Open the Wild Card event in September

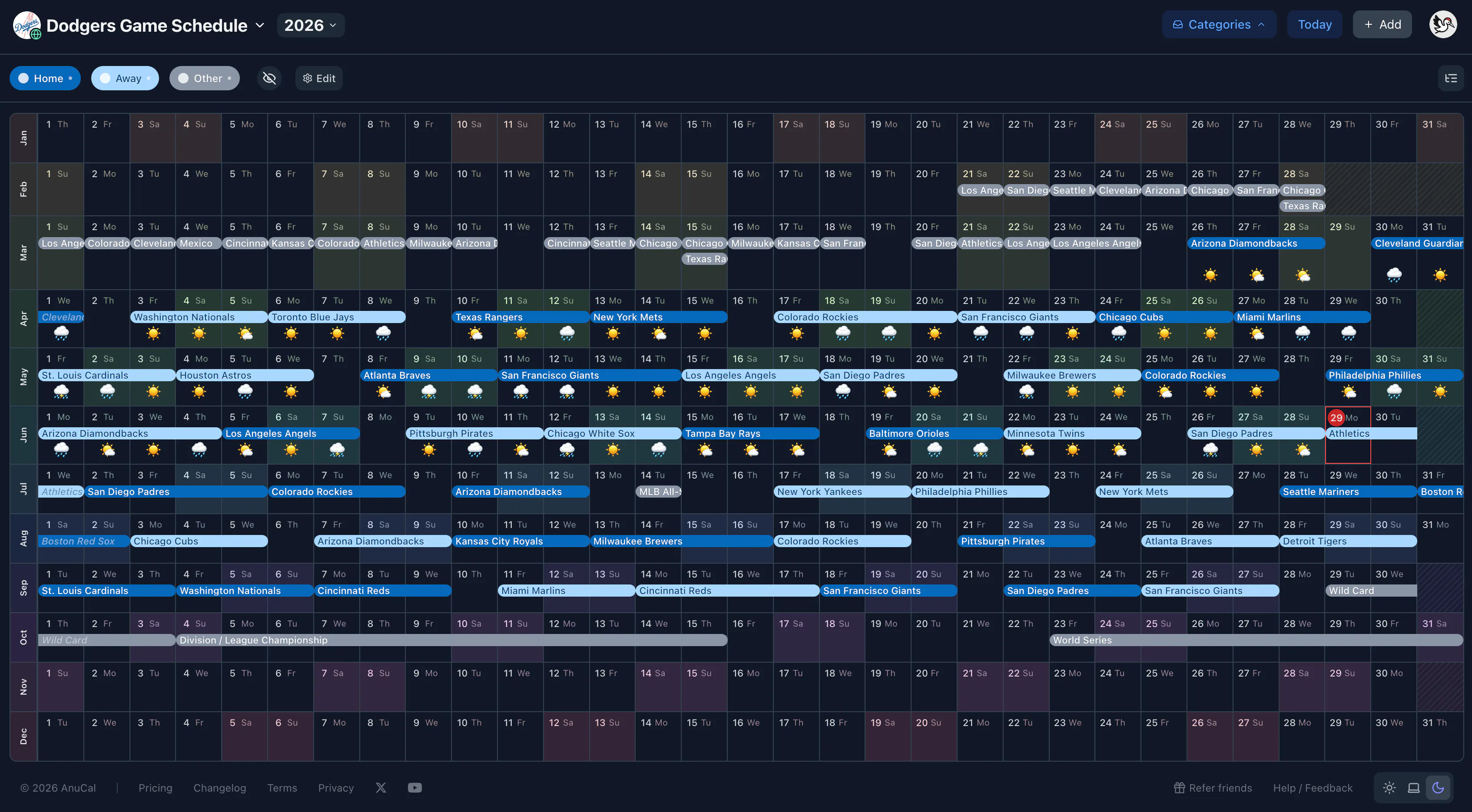tap(1372, 591)
